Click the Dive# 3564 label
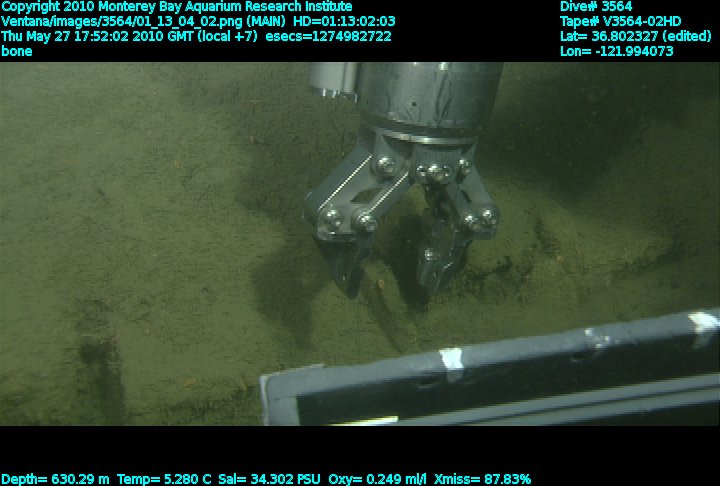720x486 pixels. coord(596,7)
